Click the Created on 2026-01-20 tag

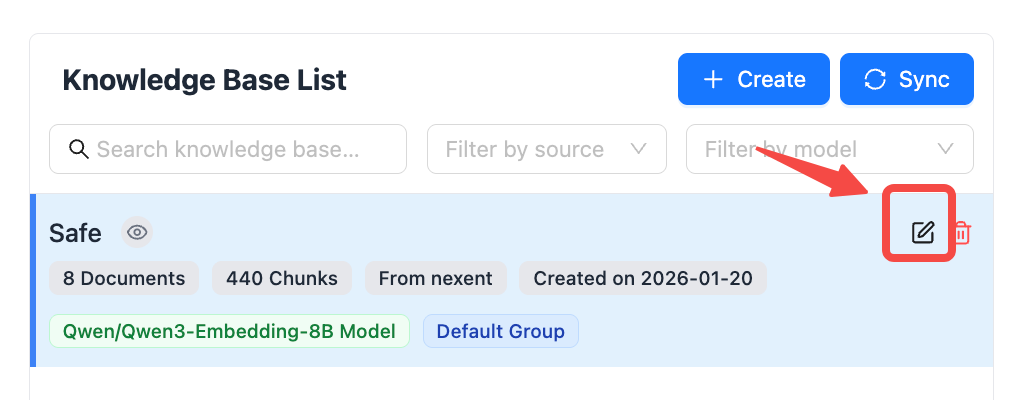(642, 278)
